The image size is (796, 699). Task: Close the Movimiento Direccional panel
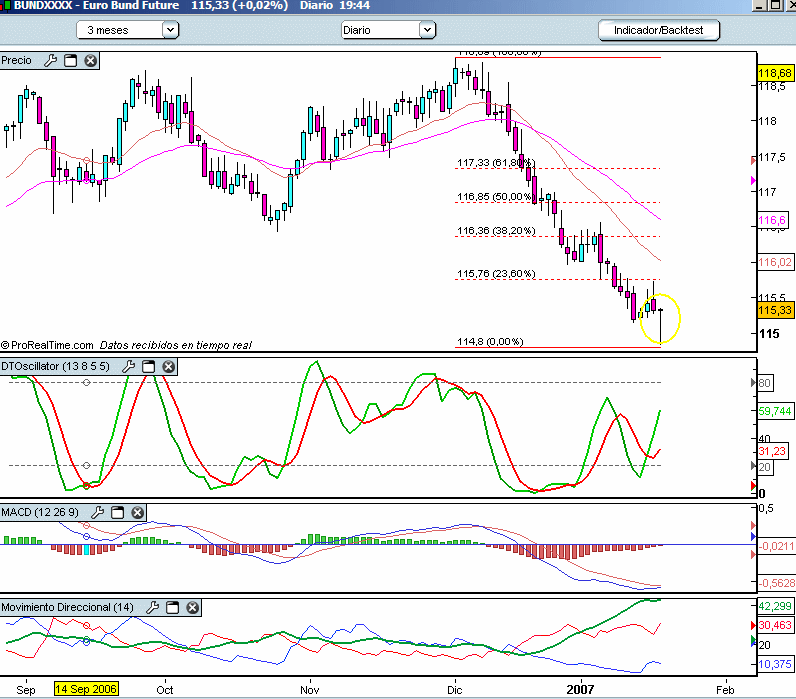pyautogui.click(x=193, y=607)
